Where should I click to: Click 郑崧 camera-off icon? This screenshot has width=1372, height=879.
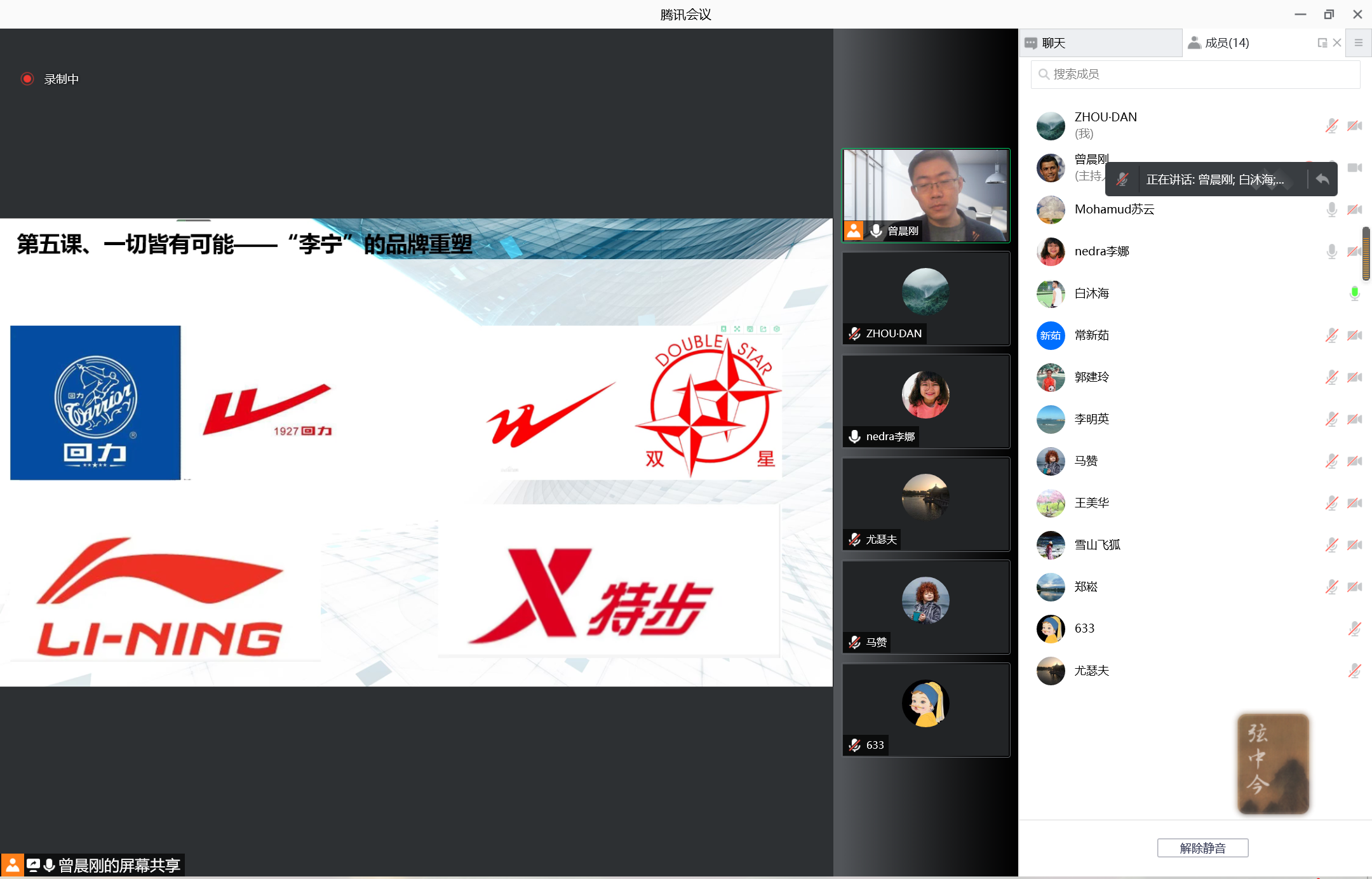click(x=1355, y=587)
